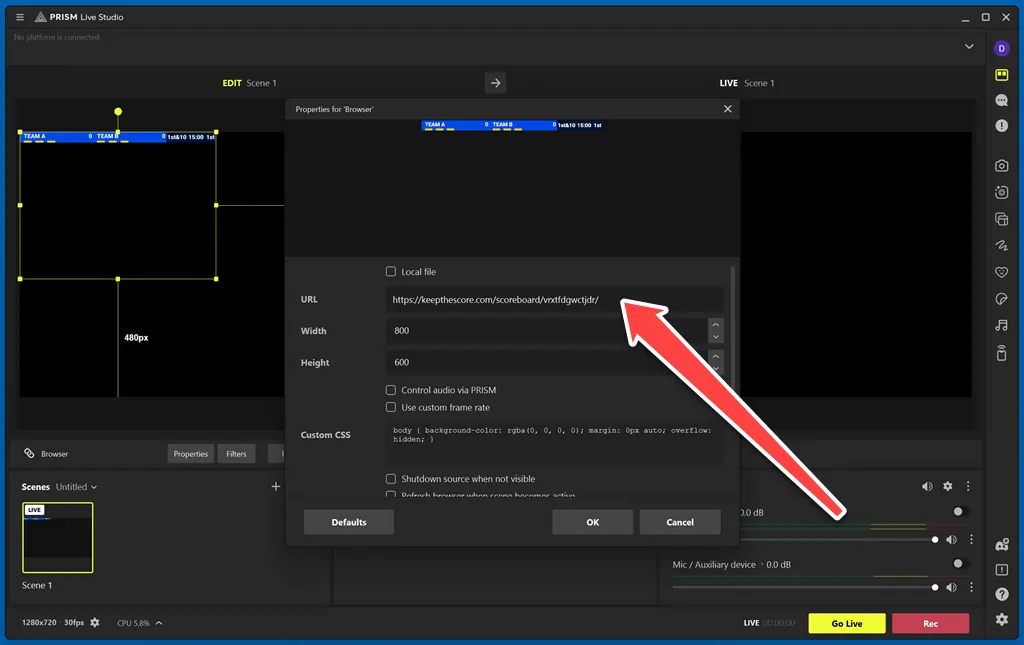Viewport: 1024px width, 645px height.
Task: Open the remote control icon near sidebar bottom
Action: point(1002,350)
